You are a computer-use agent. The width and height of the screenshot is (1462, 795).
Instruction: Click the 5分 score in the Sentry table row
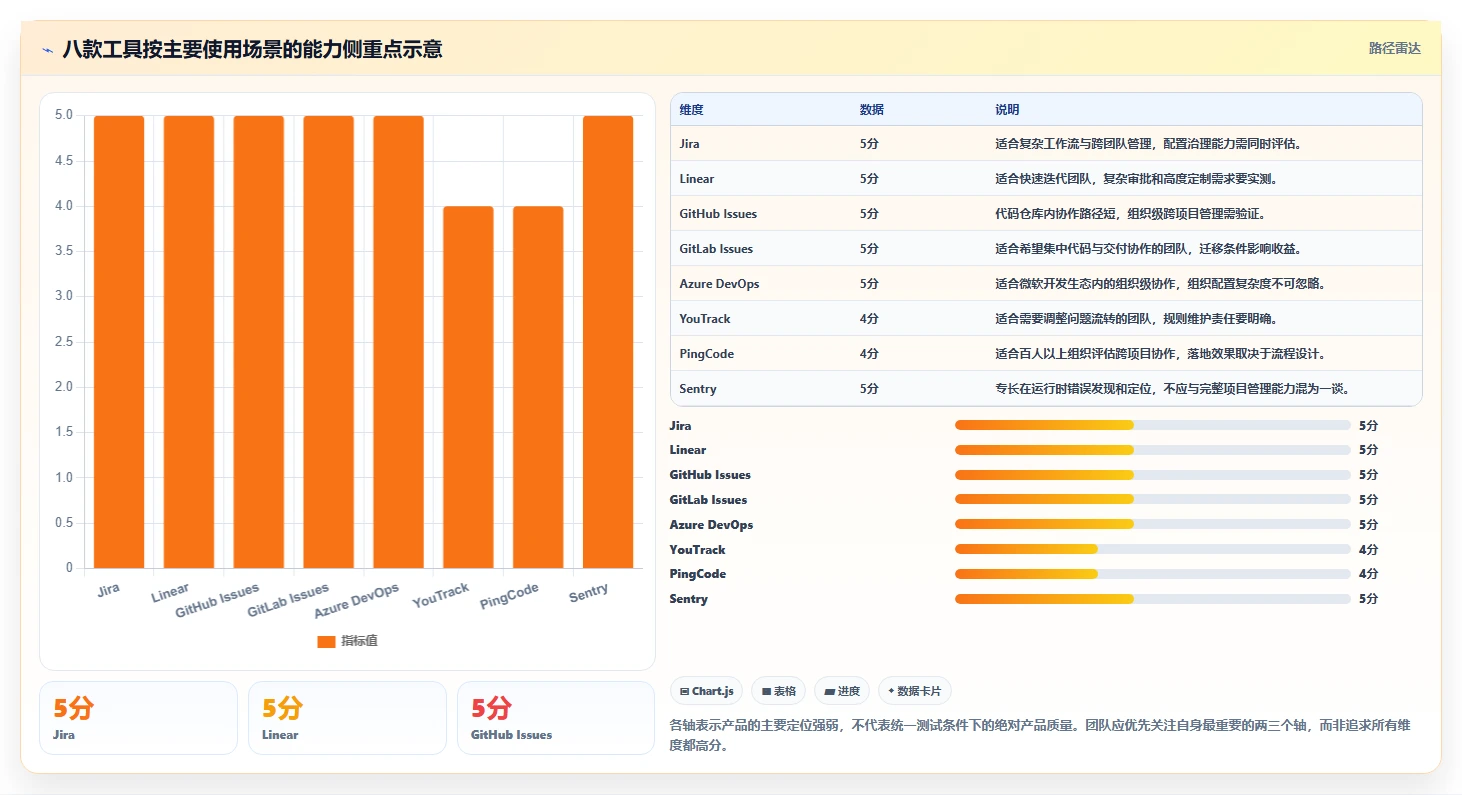pos(869,389)
